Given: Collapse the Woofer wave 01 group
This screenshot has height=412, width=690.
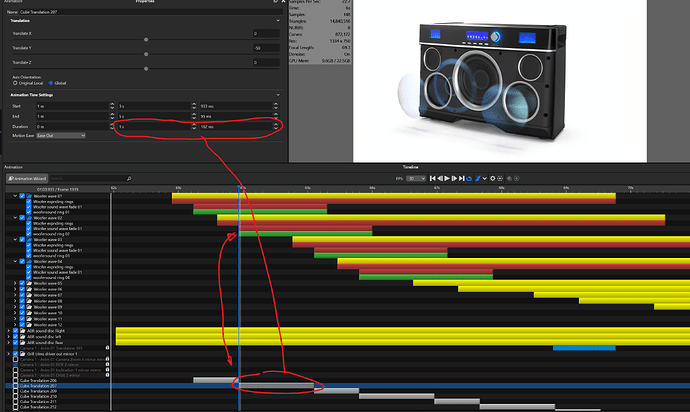Looking at the screenshot, I should [15, 196].
